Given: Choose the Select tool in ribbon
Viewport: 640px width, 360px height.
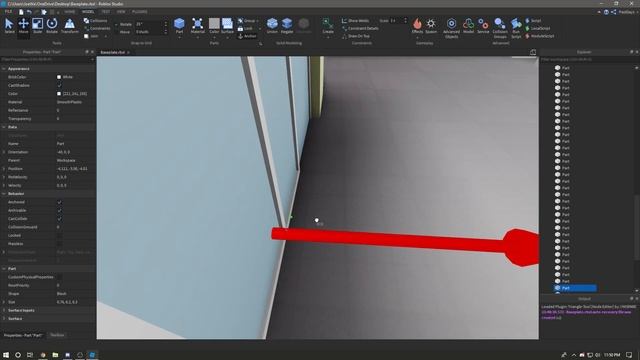Looking at the screenshot, I should [x=9, y=26].
